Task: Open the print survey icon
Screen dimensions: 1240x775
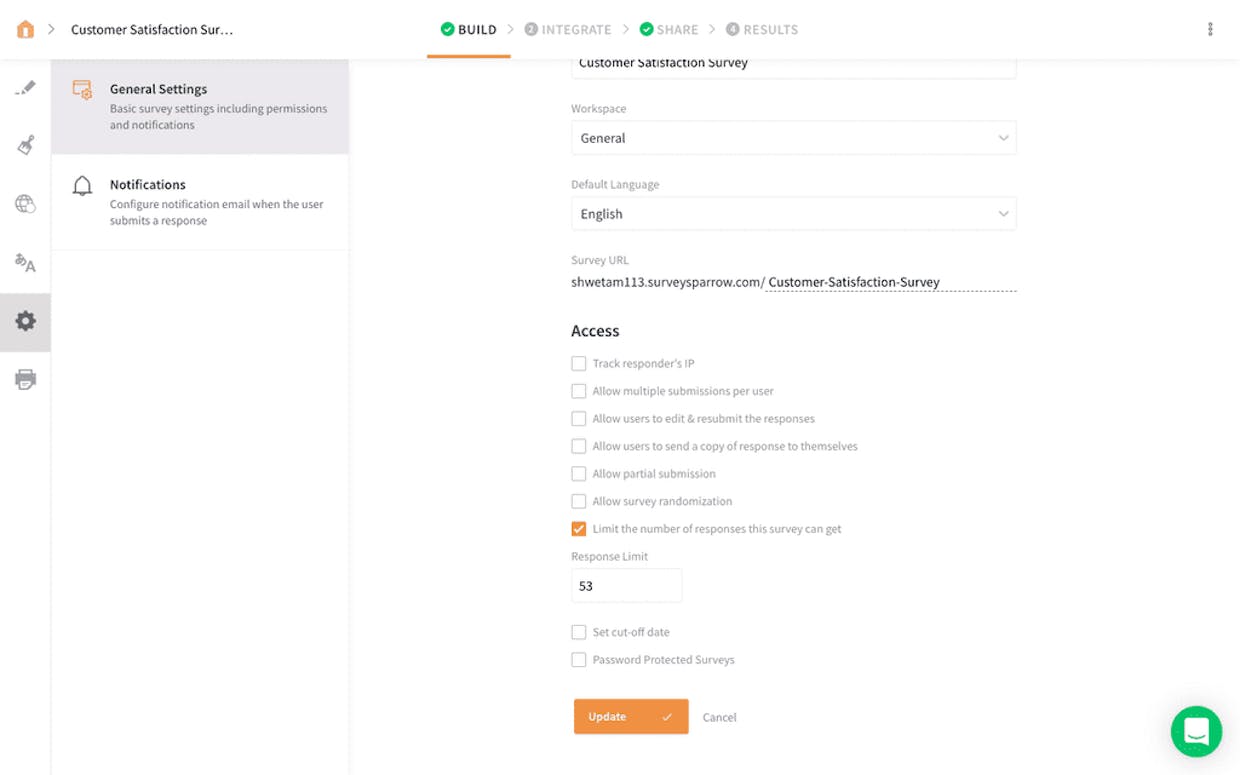Action: point(26,379)
